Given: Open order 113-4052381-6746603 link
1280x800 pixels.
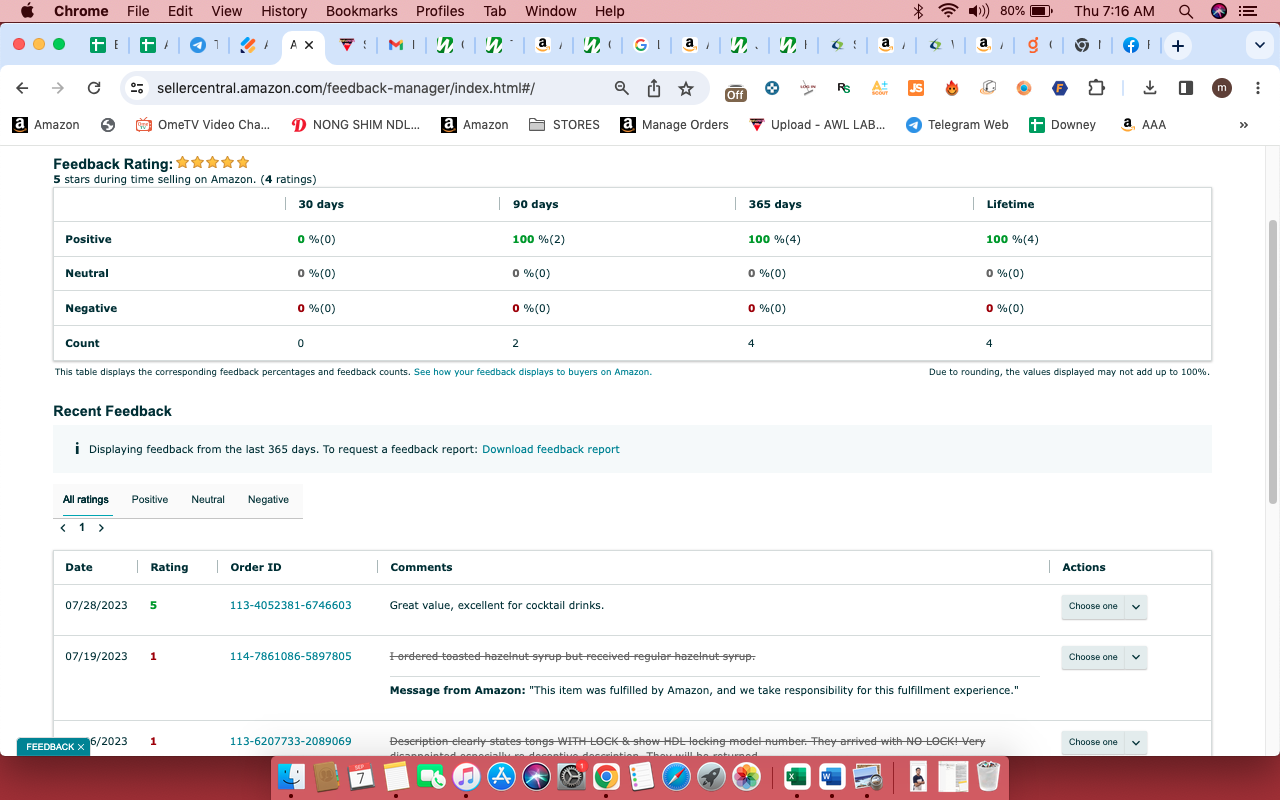Looking at the screenshot, I should [291, 605].
